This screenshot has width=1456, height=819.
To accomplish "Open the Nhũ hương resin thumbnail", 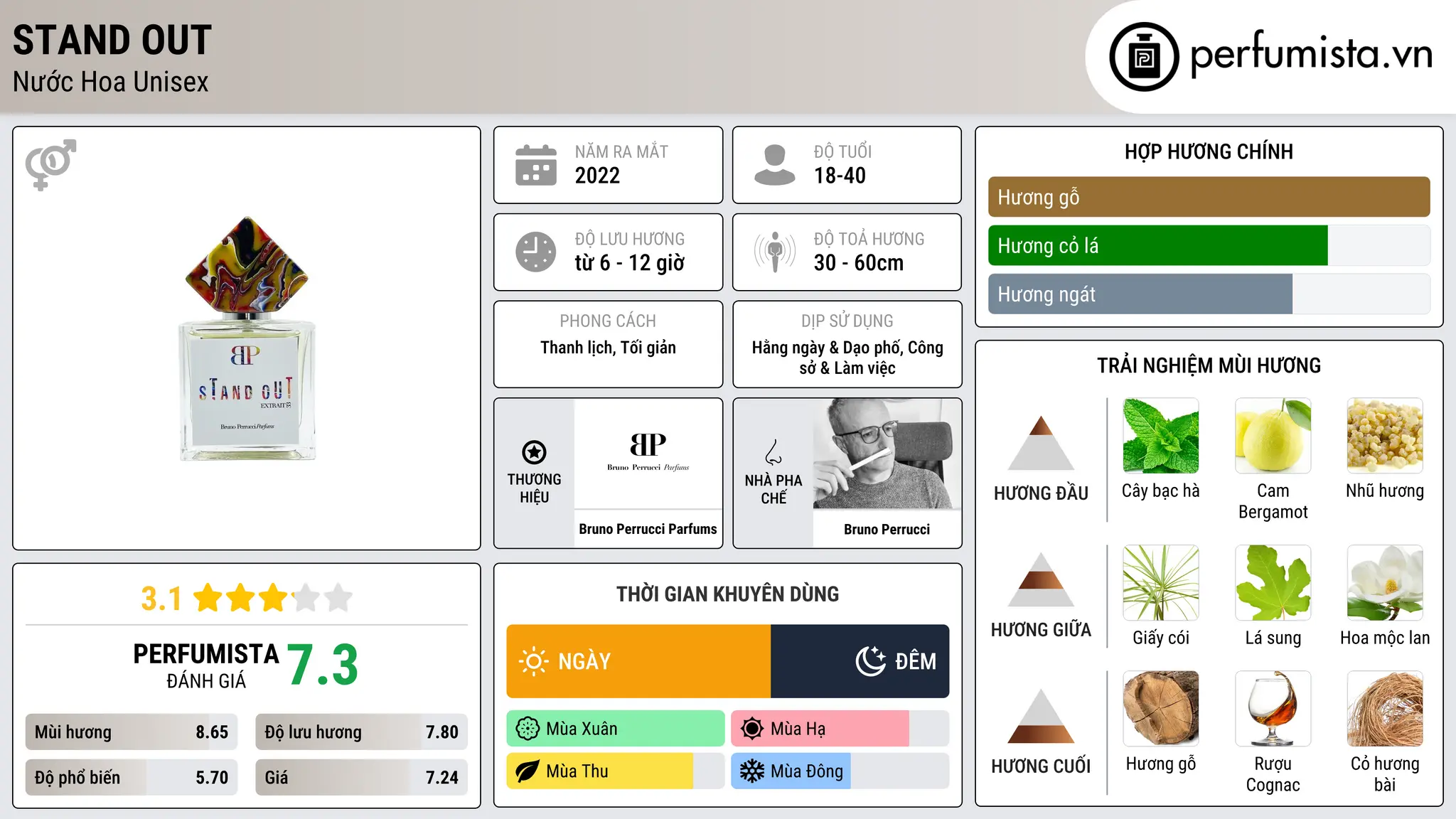I will [x=1385, y=436].
